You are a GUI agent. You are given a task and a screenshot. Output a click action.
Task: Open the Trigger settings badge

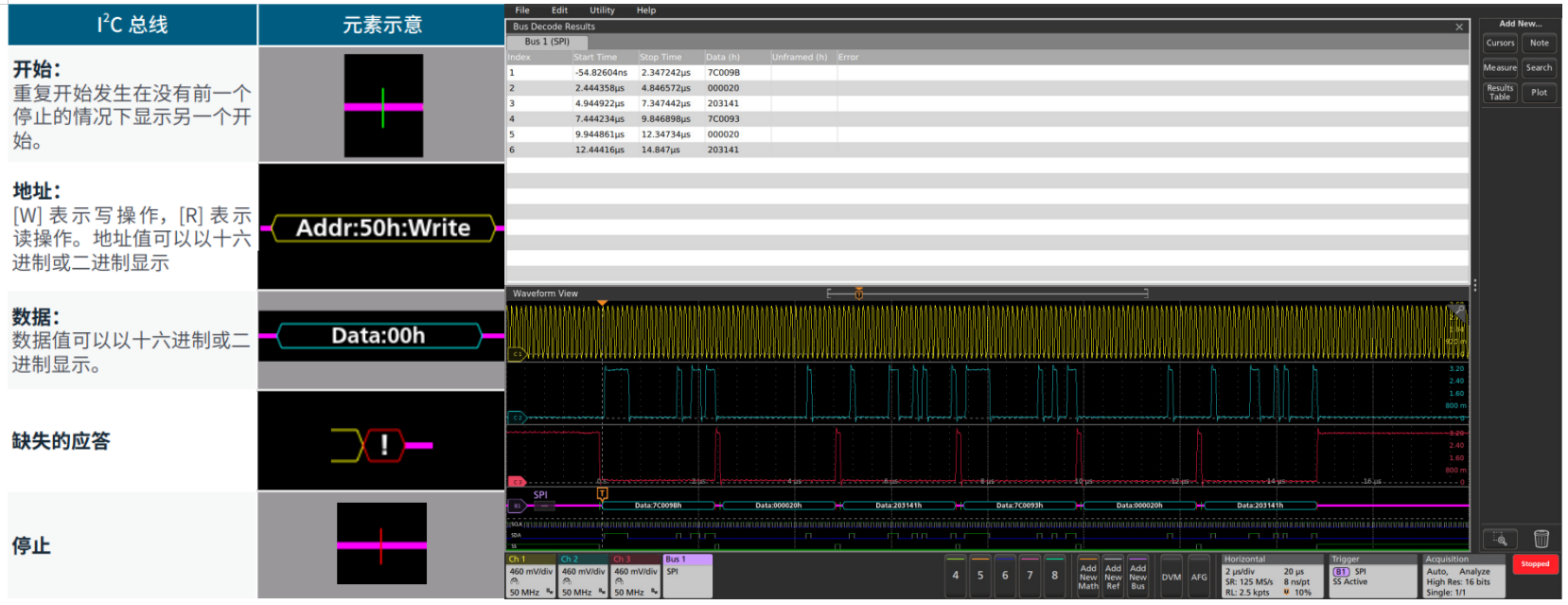click(x=1372, y=576)
